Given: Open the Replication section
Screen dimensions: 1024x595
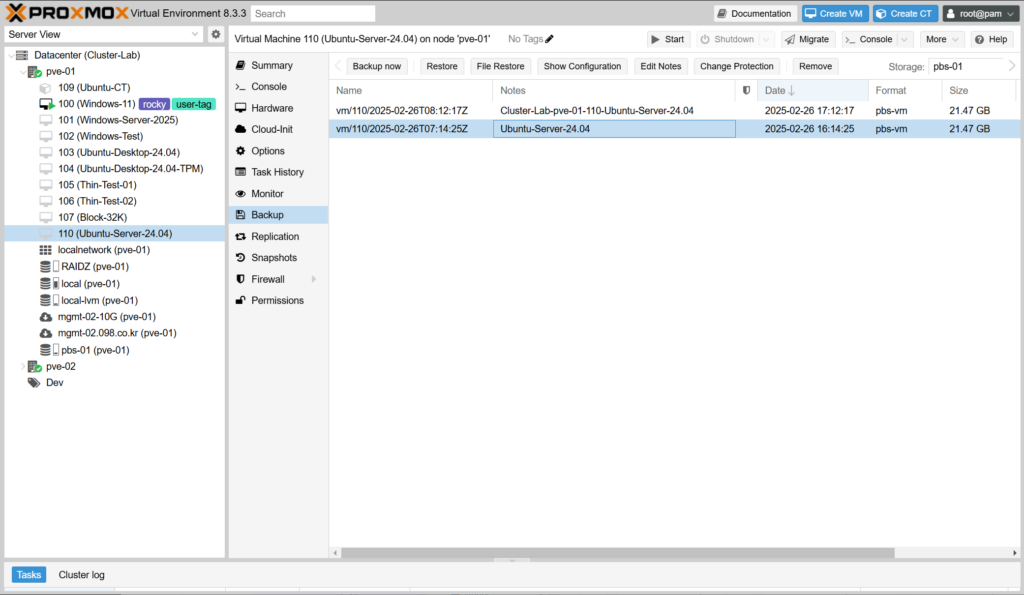Looking at the screenshot, I should 275,237.
